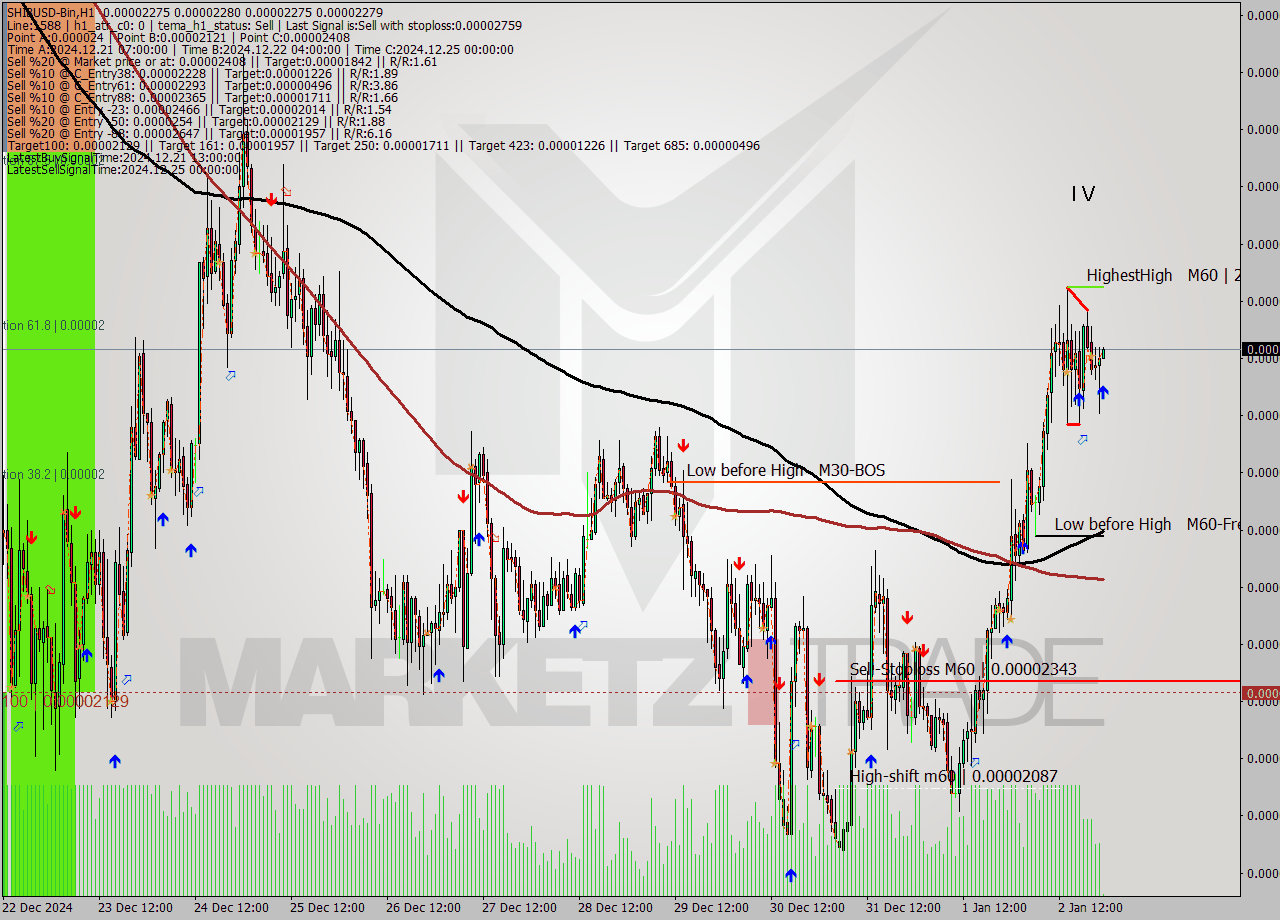Select the Sell %10 @ C_Entry88 row
Image resolution: width=1280 pixels, height=920 pixels.
coord(202,97)
